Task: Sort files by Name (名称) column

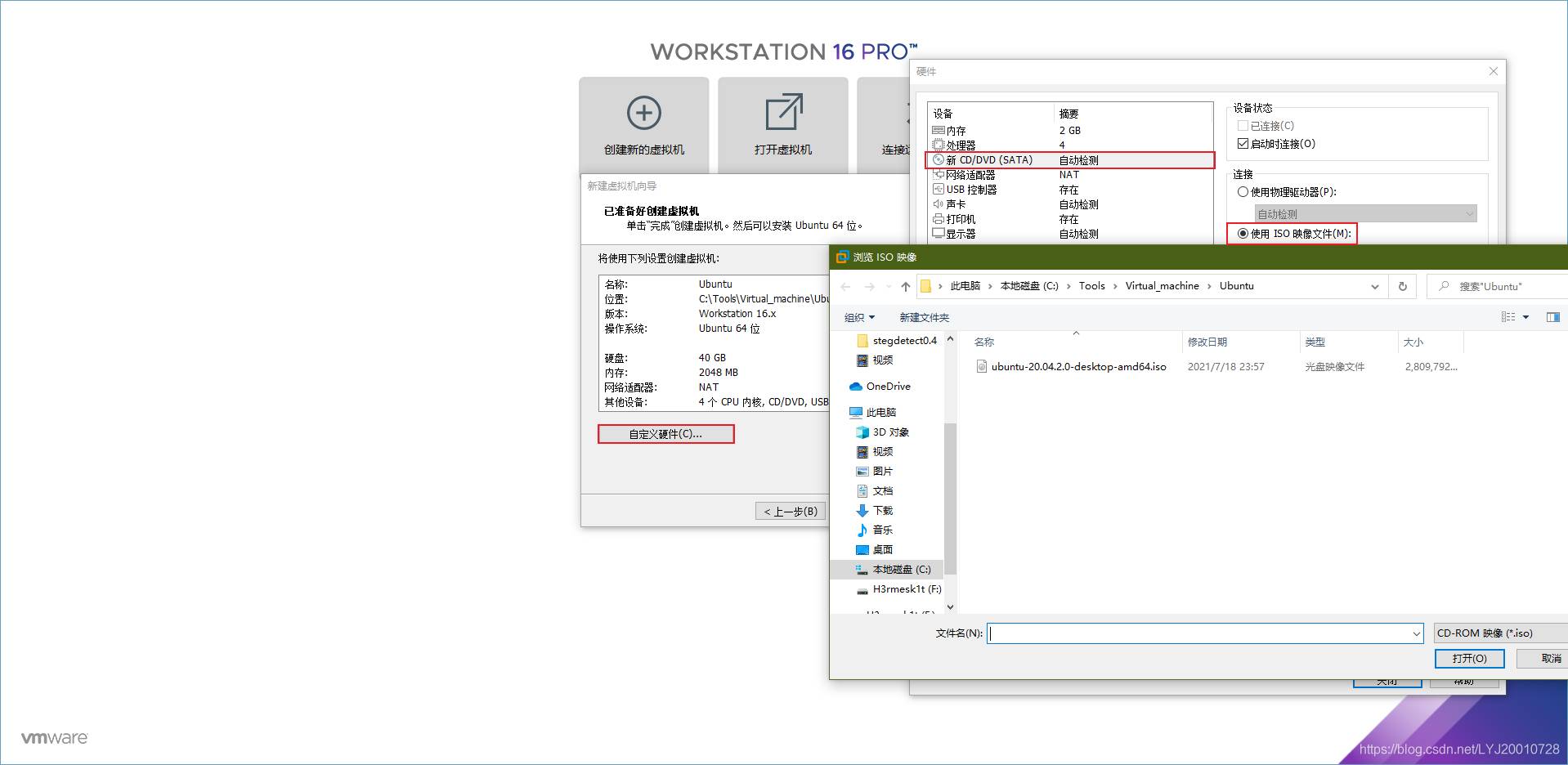Action: click(x=1075, y=342)
